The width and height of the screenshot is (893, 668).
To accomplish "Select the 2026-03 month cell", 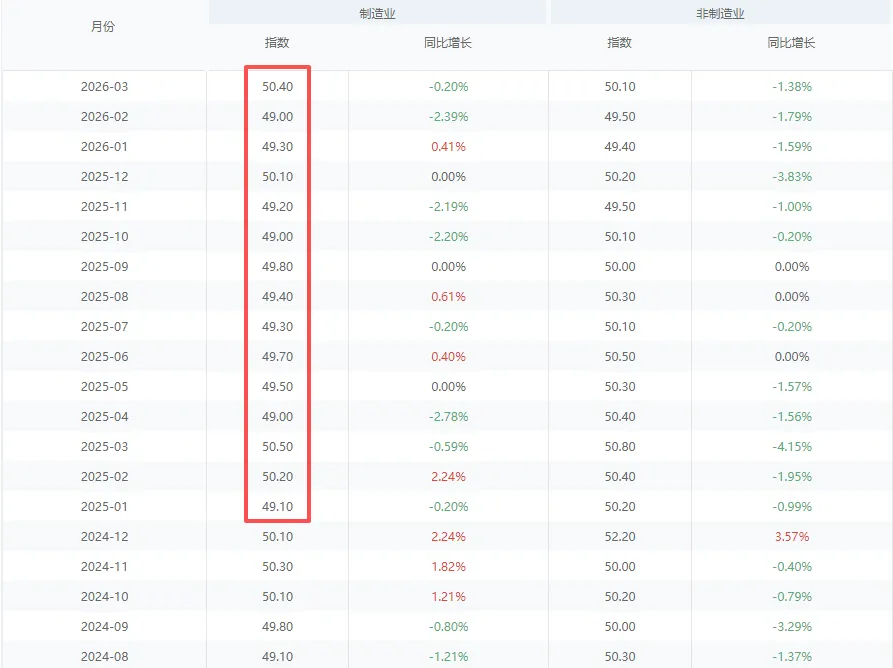I will tap(104, 87).
